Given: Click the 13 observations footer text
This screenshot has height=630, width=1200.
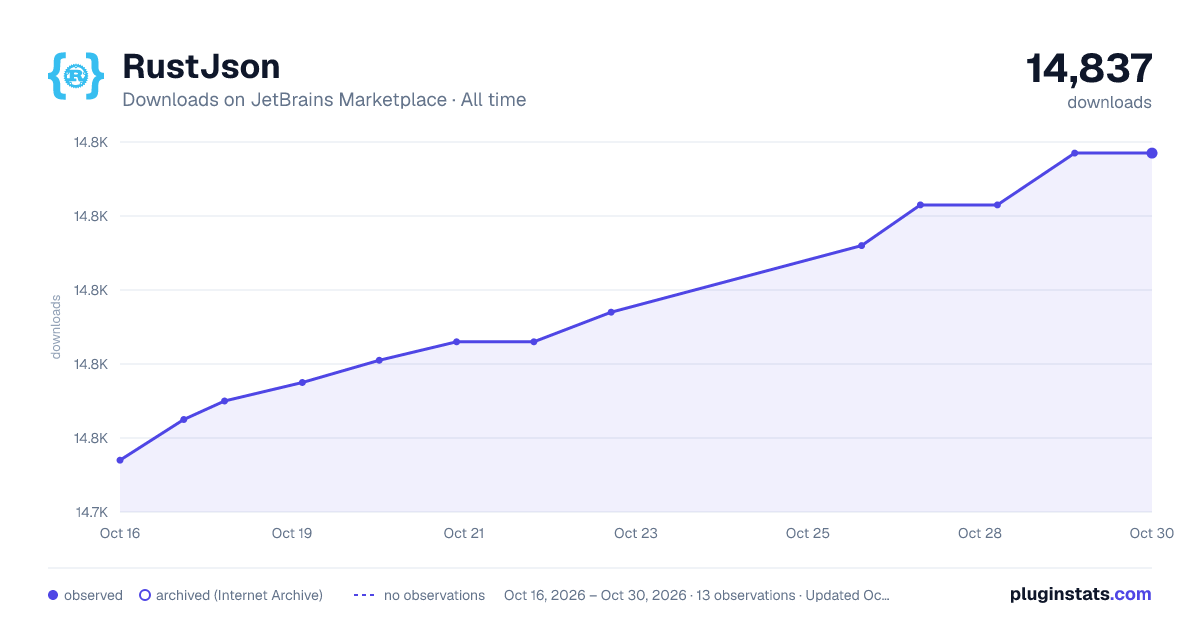Looking at the screenshot, I should [x=746, y=595].
